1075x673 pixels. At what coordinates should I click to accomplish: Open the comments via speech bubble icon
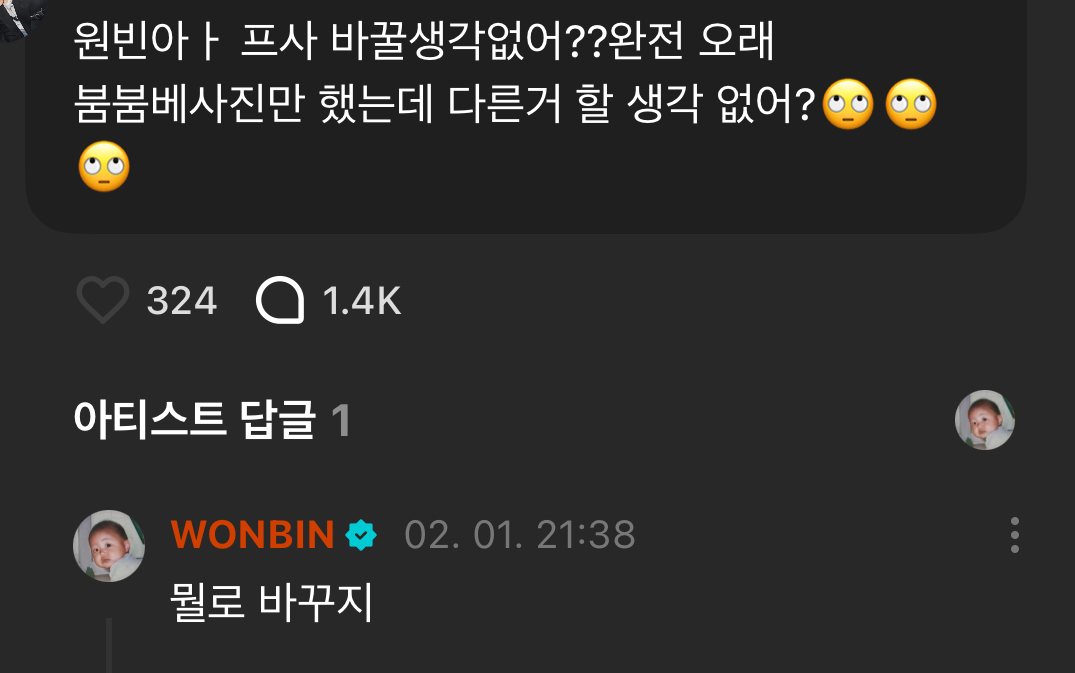coord(280,300)
